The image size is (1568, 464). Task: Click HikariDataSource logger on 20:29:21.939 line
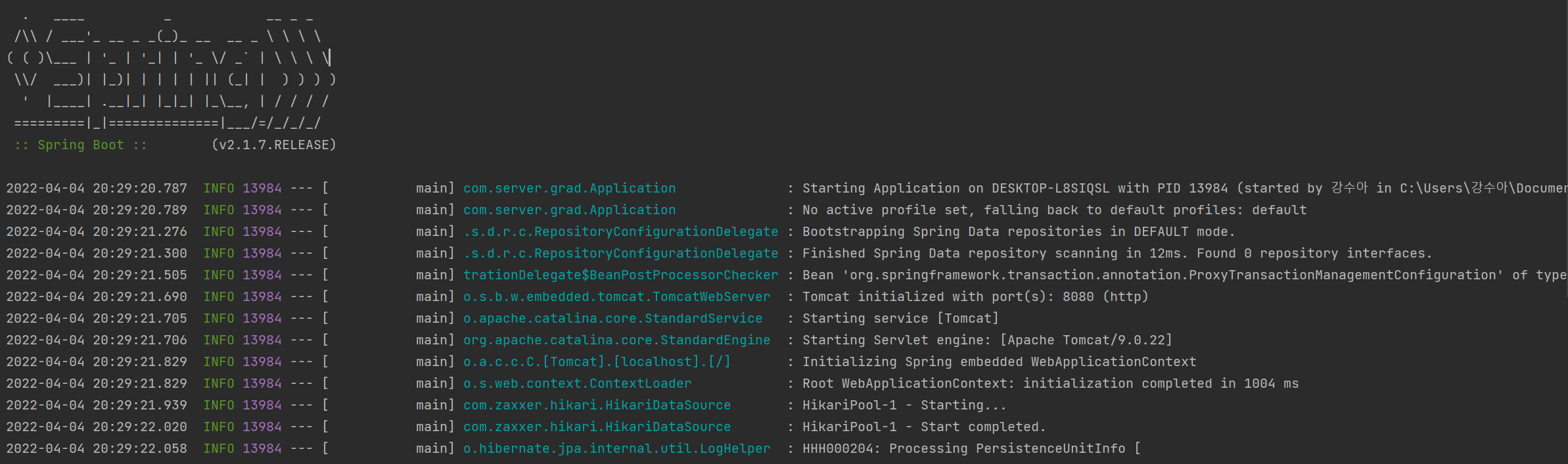(x=597, y=405)
